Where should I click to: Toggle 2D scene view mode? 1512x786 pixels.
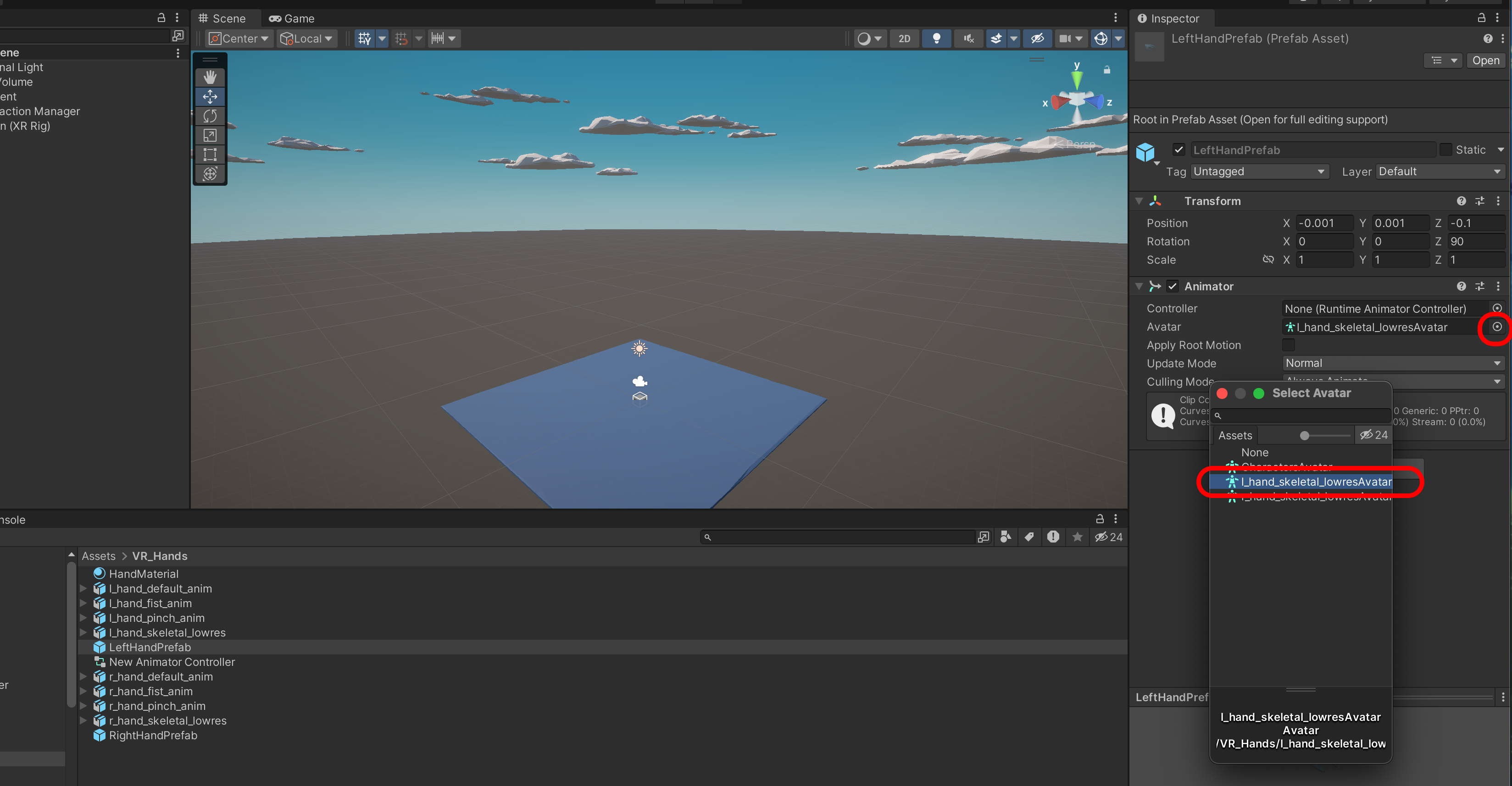click(904, 39)
